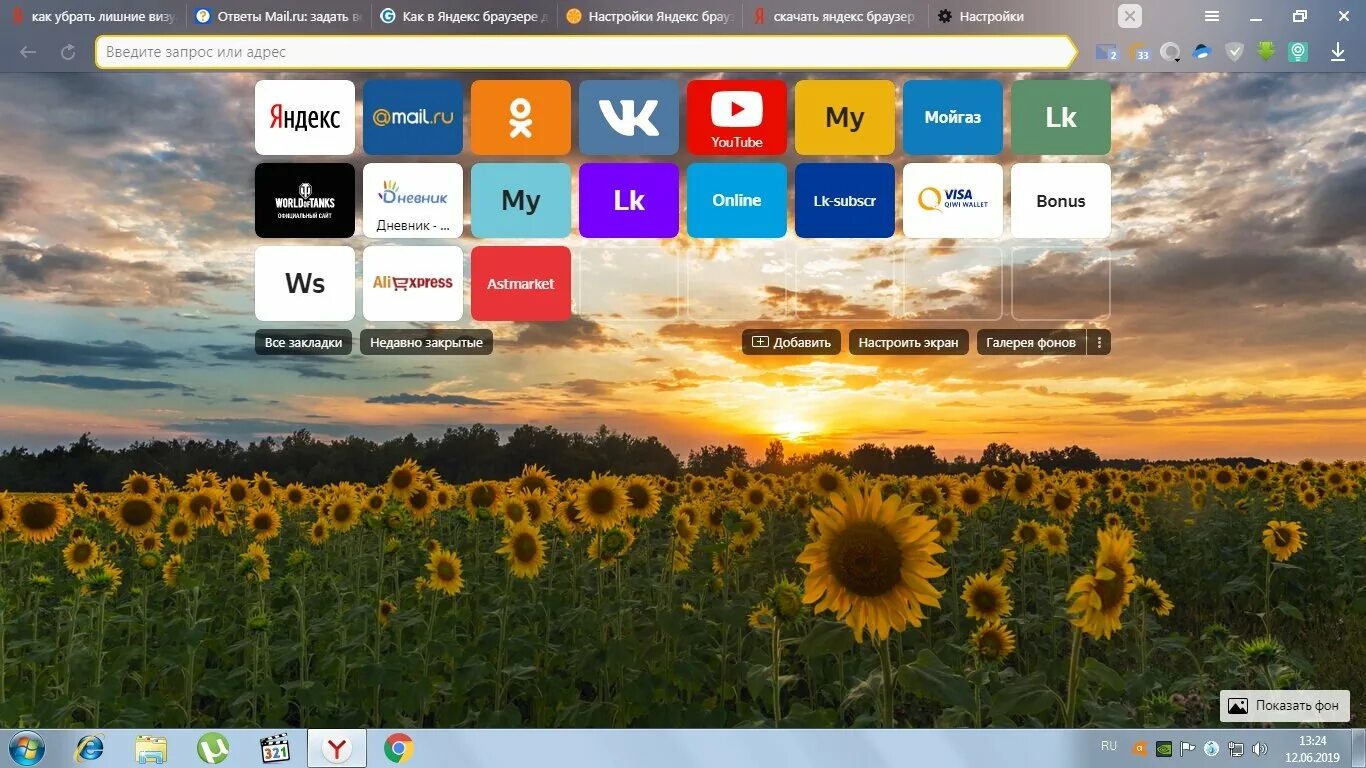The image size is (1366, 768).
Task: Open the volume speaker icon
Action: click(1260, 748)
